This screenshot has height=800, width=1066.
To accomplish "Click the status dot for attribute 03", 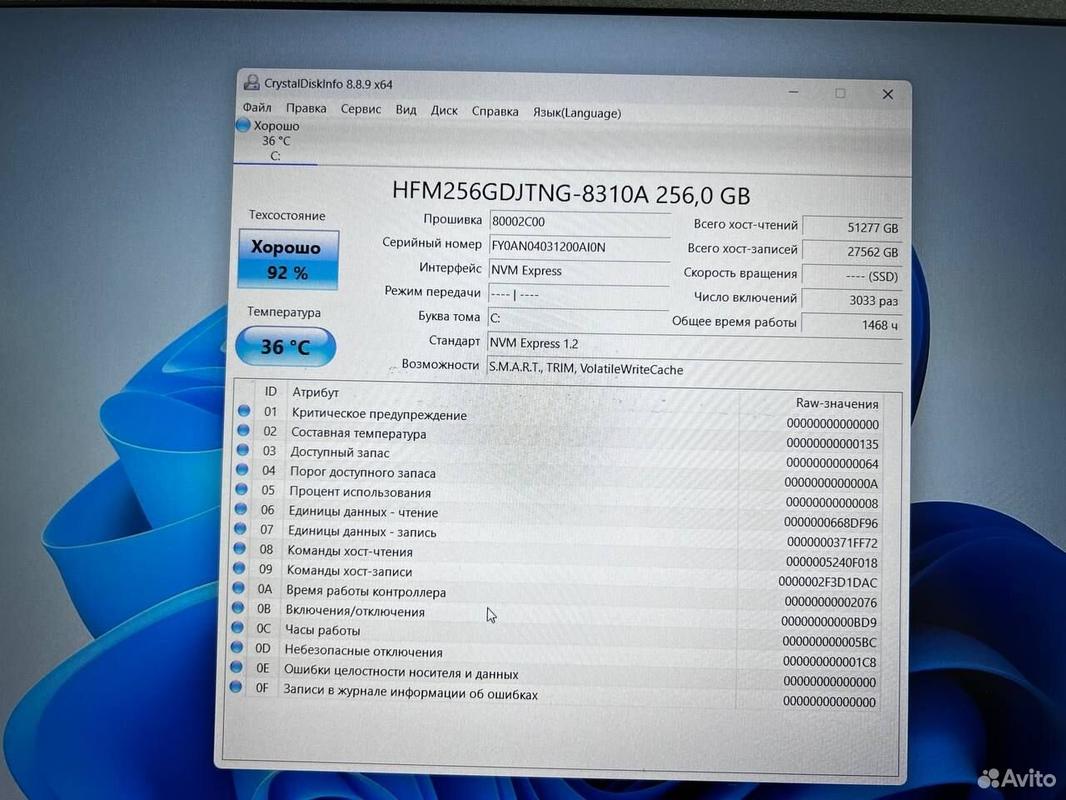I will 243,450.
